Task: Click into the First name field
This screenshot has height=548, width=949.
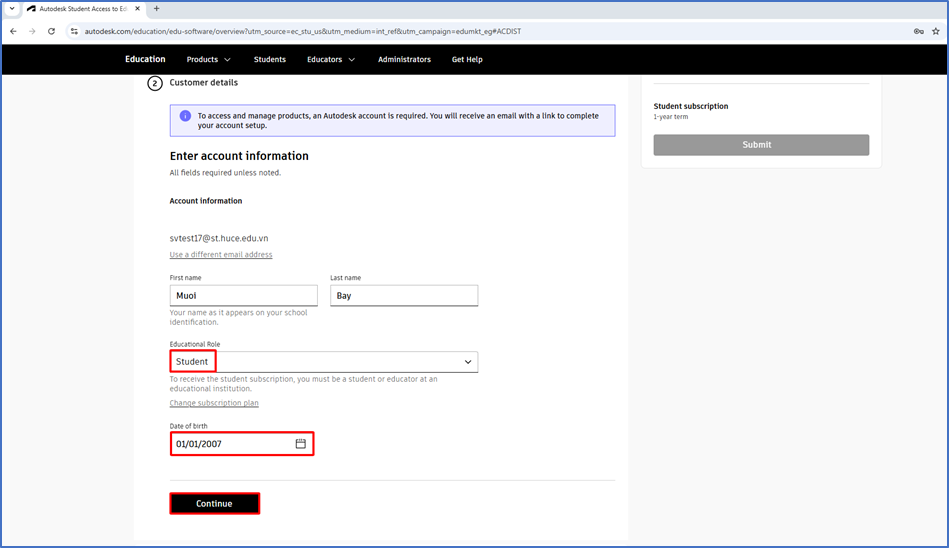Action: coord(243,296)
